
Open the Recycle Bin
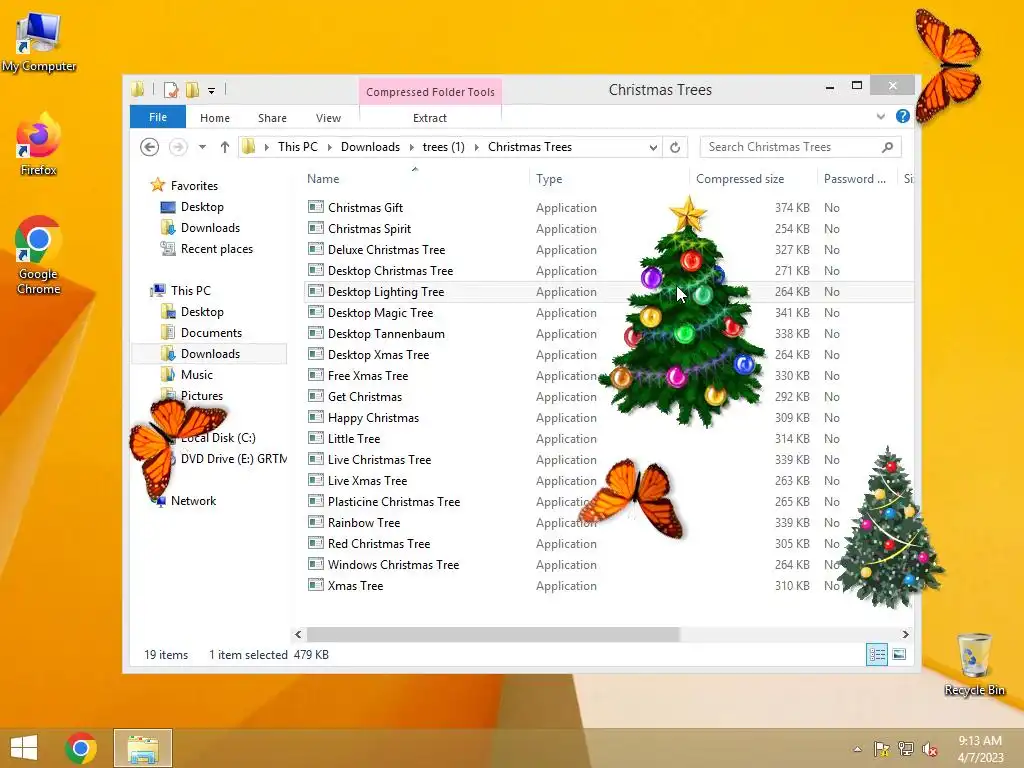[x=974, y=664]
